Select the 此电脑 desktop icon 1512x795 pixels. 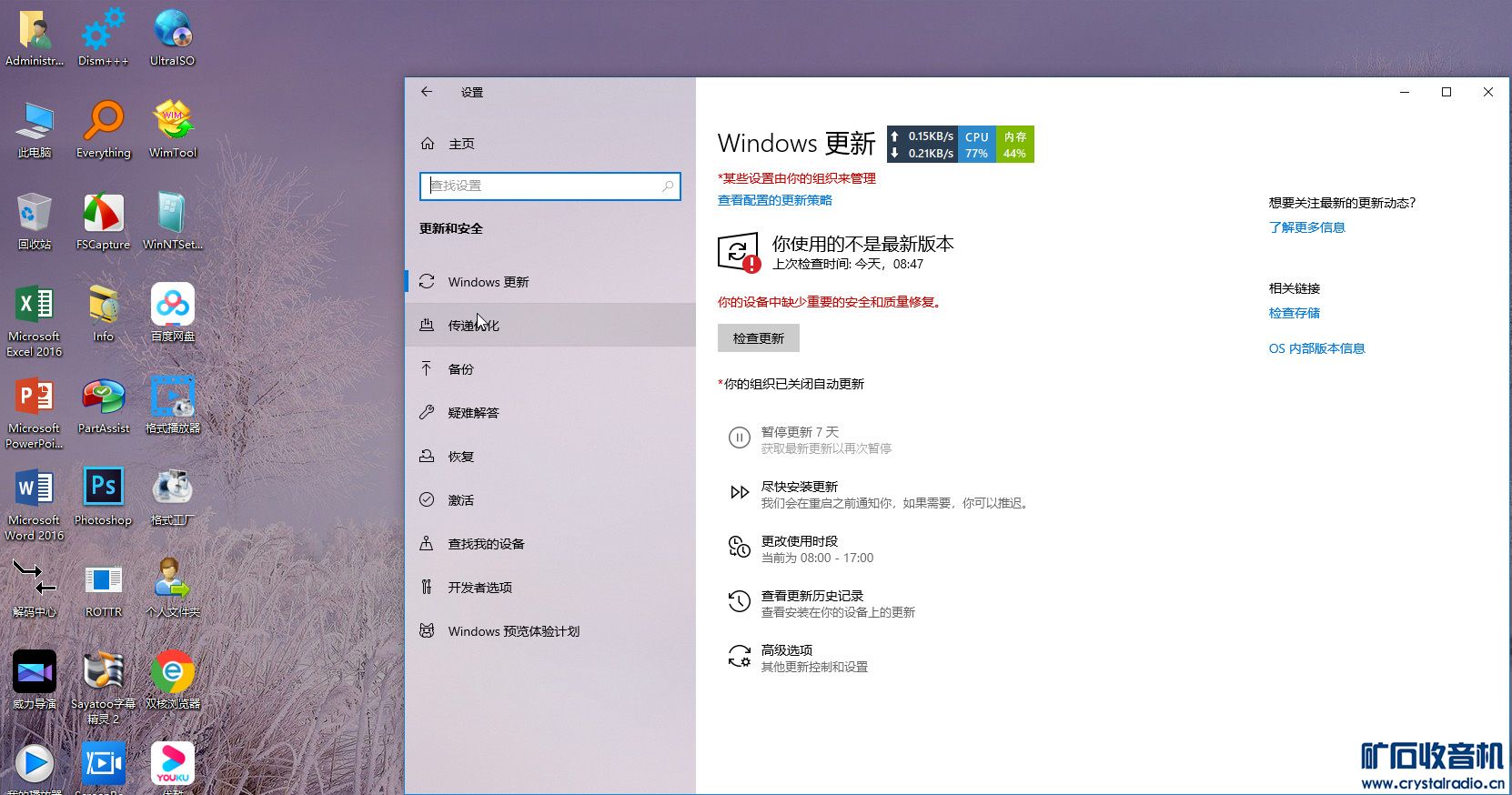[35, 128]
